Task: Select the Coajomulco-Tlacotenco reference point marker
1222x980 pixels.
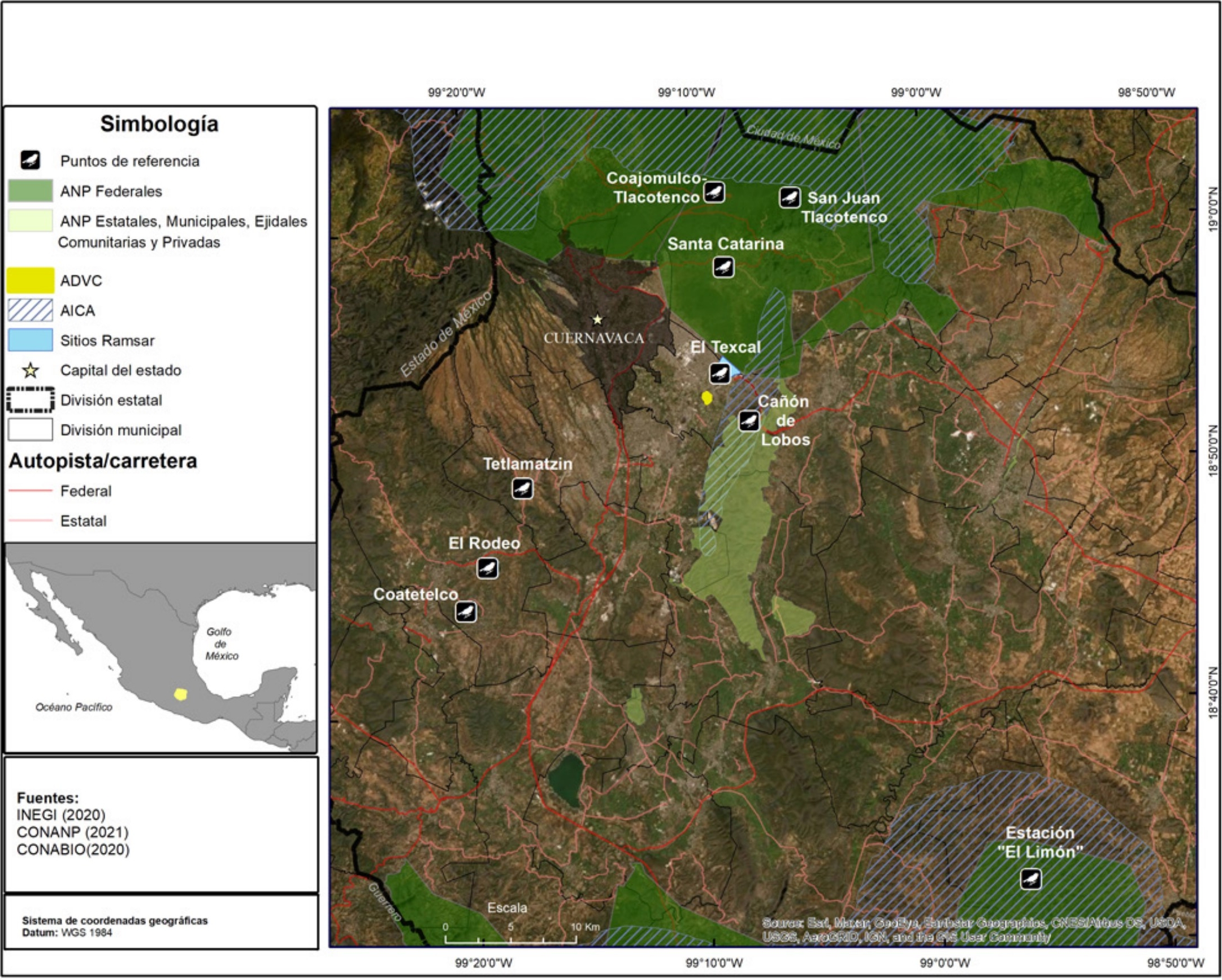Action: coord(714,192)
